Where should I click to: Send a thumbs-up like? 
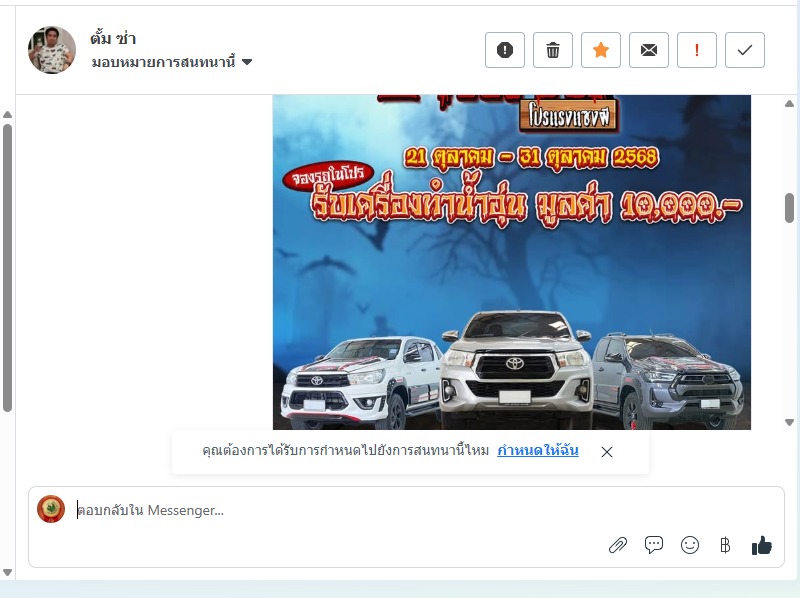tap(762, 545)
